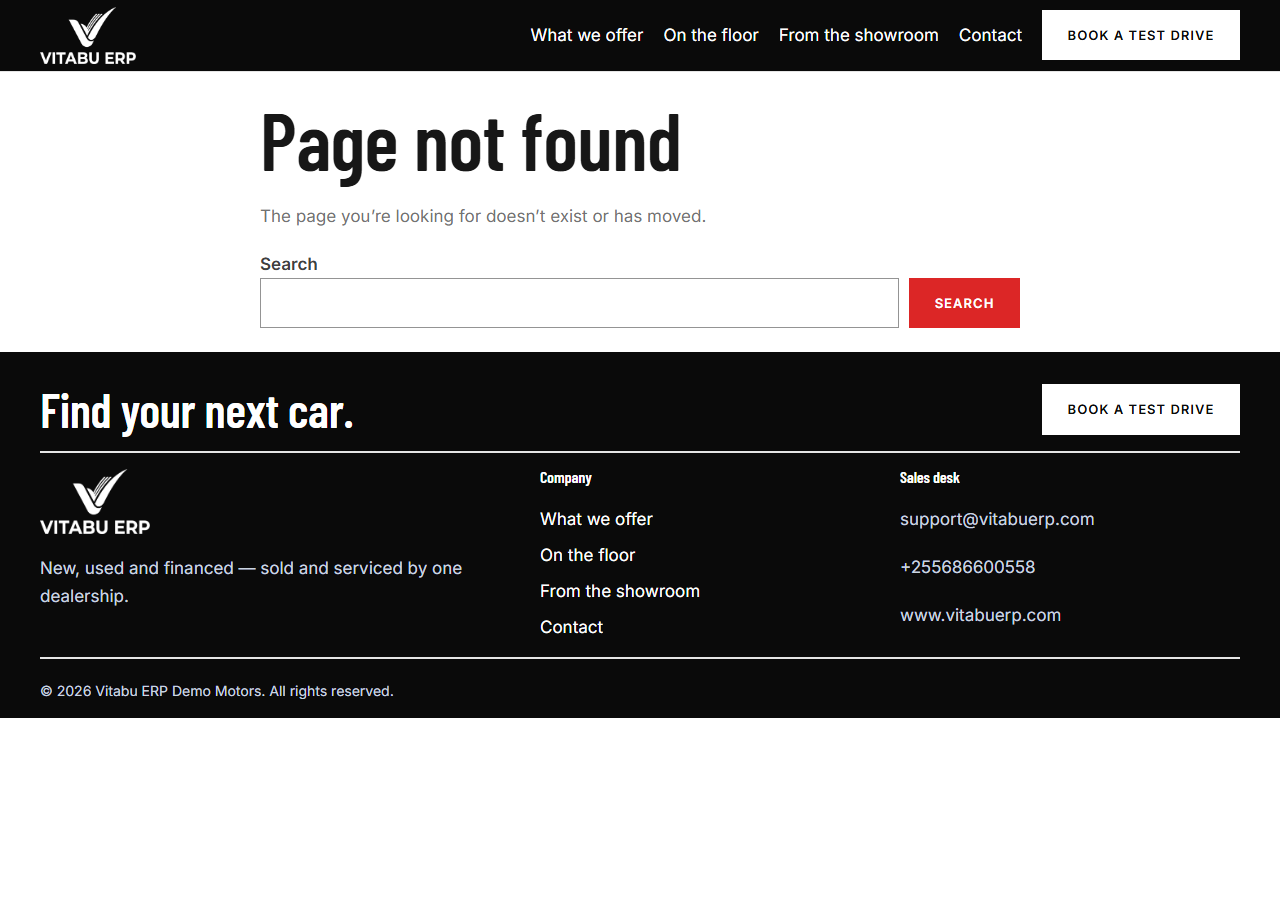
Task: Click the text about page doesn't exist or moved
Action: 483,216
